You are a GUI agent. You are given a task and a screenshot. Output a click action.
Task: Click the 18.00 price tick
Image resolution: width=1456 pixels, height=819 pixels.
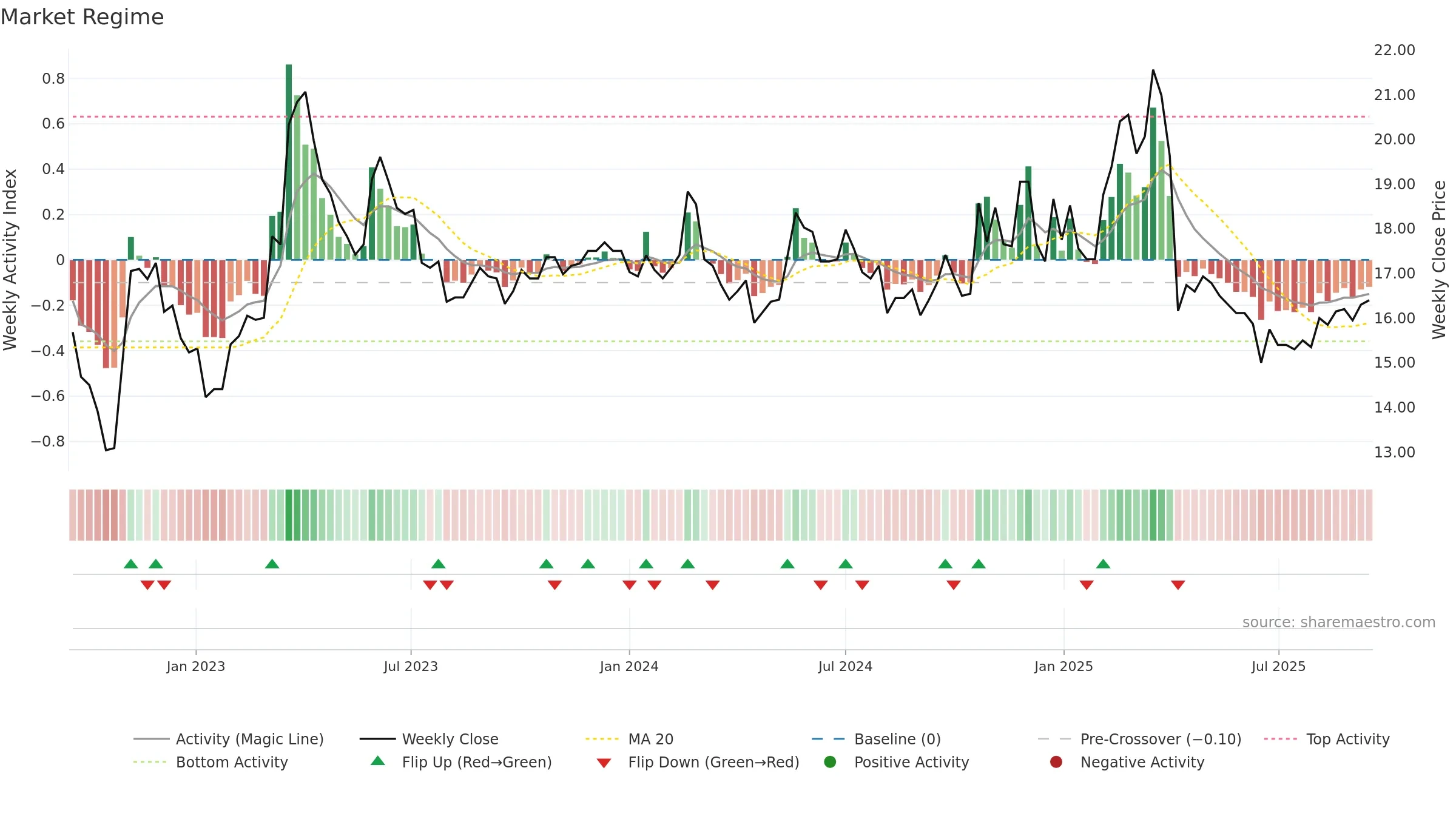click(1395, 228)
